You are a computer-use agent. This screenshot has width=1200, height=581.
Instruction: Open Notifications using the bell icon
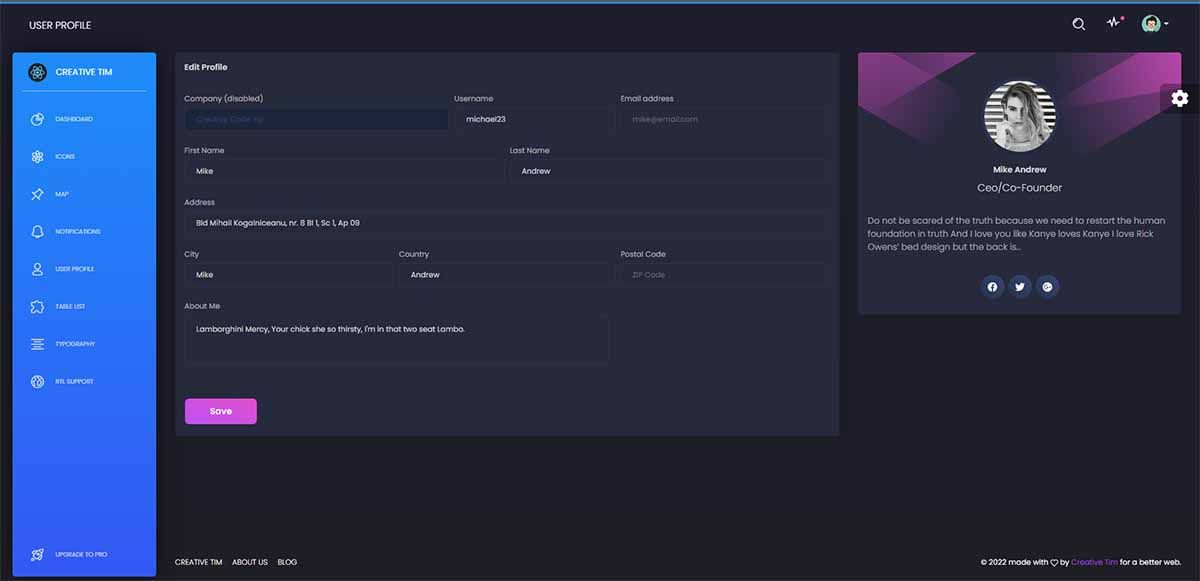[x=37, y=231]
